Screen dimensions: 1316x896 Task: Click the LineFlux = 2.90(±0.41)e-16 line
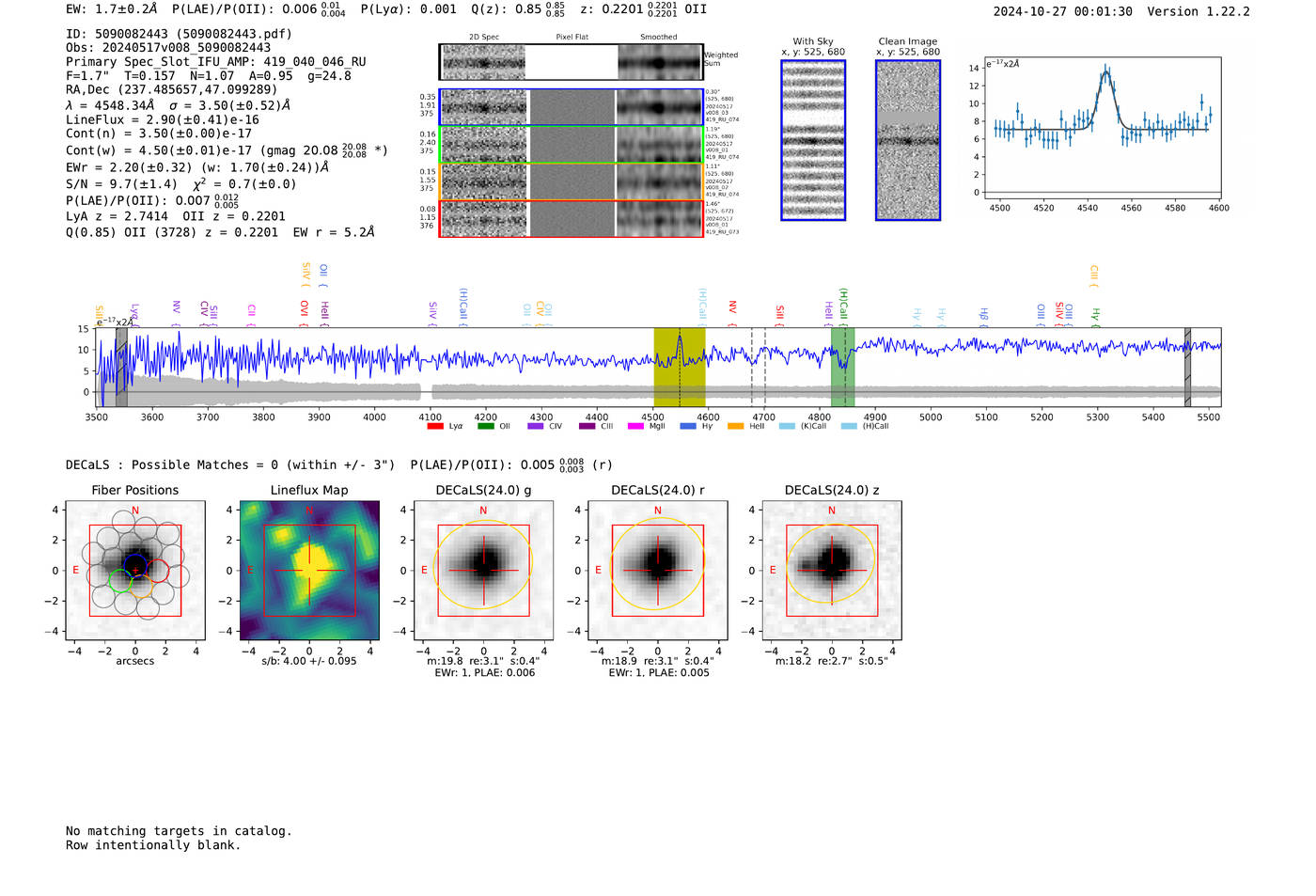coord(163,120)
